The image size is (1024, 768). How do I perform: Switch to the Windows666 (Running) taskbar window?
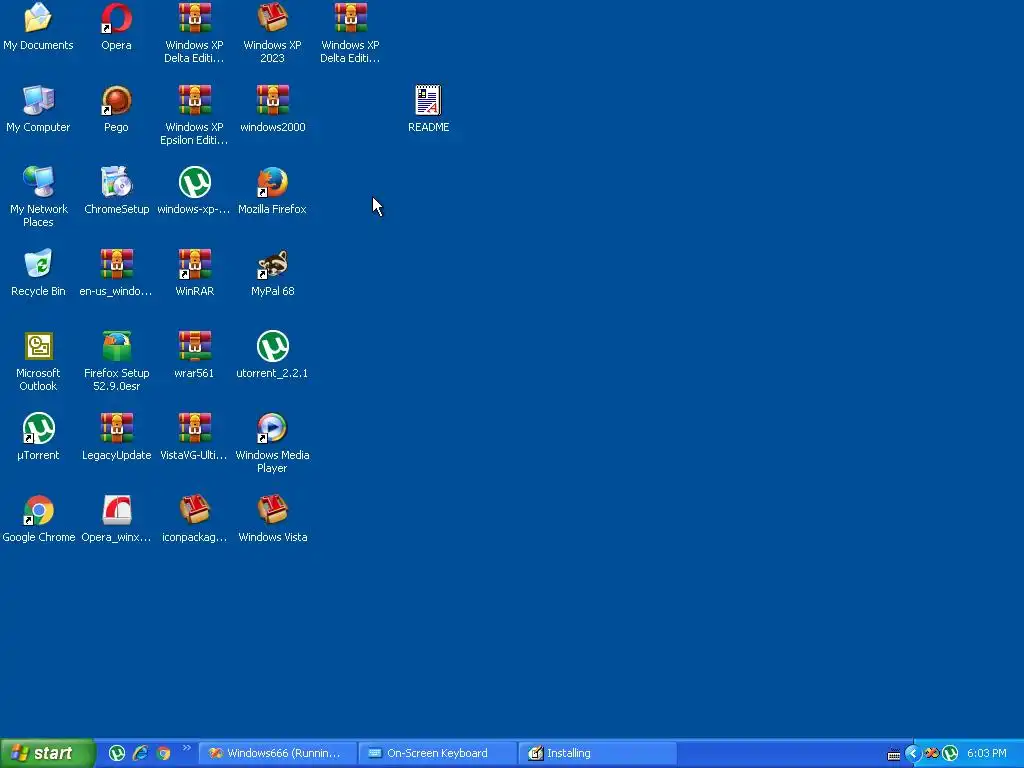(x=278, y=753)
